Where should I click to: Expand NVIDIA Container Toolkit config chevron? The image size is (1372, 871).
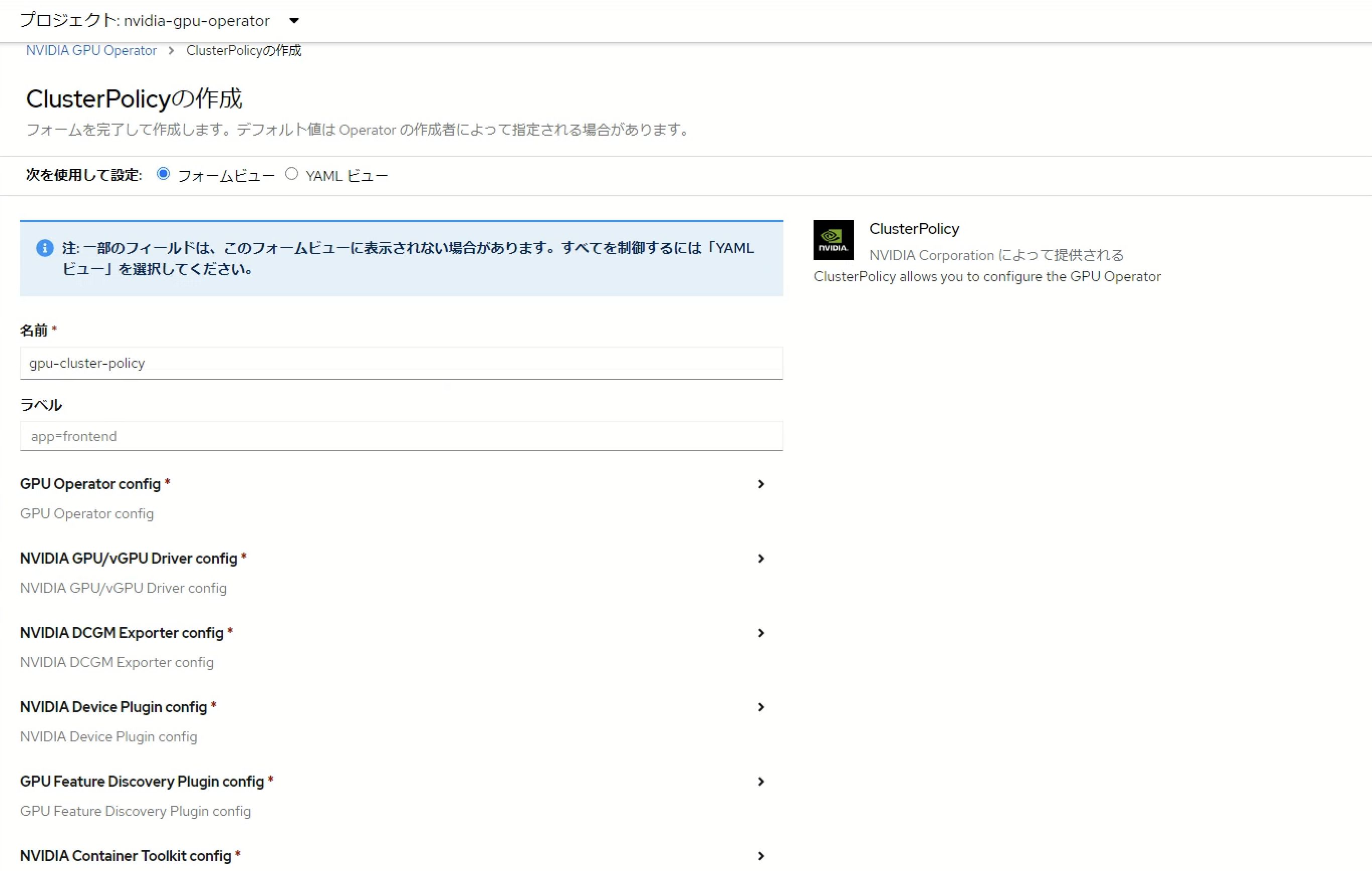[x=761, y=855]
